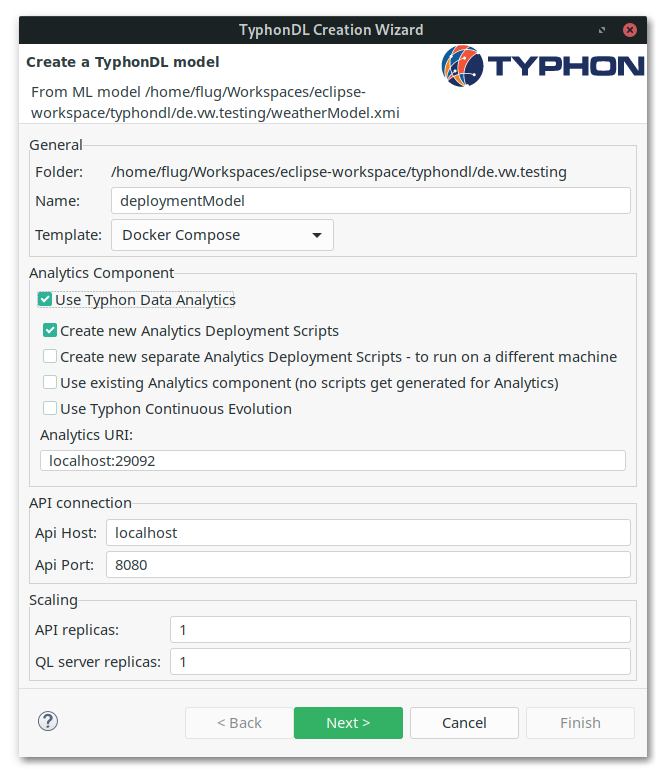The image size is (670, 783).
Task: Click the 'Scaling' group title
Action: tap(53, 600)
